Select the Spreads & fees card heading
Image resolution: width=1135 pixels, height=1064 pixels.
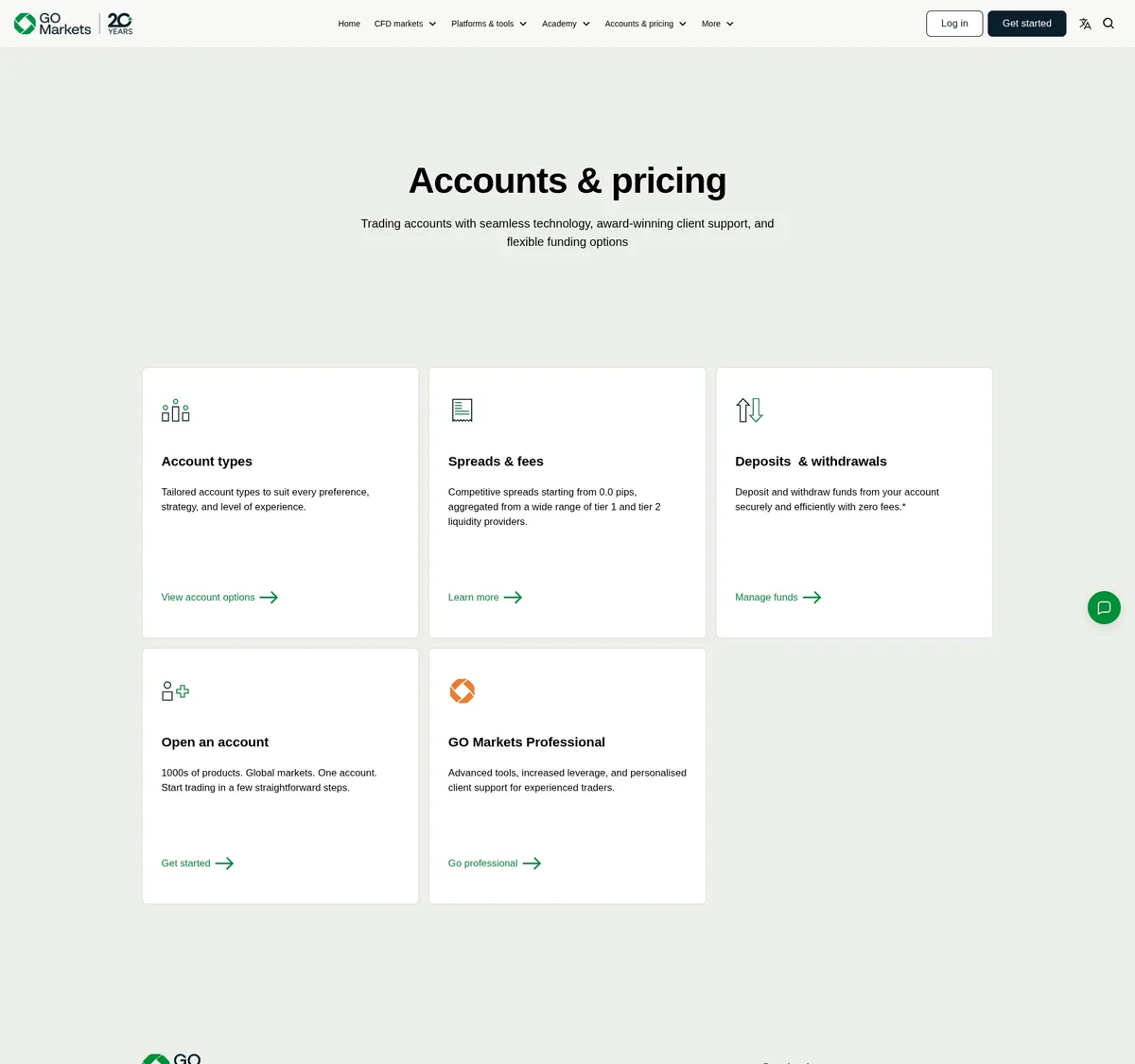click(x=496, y=462)
